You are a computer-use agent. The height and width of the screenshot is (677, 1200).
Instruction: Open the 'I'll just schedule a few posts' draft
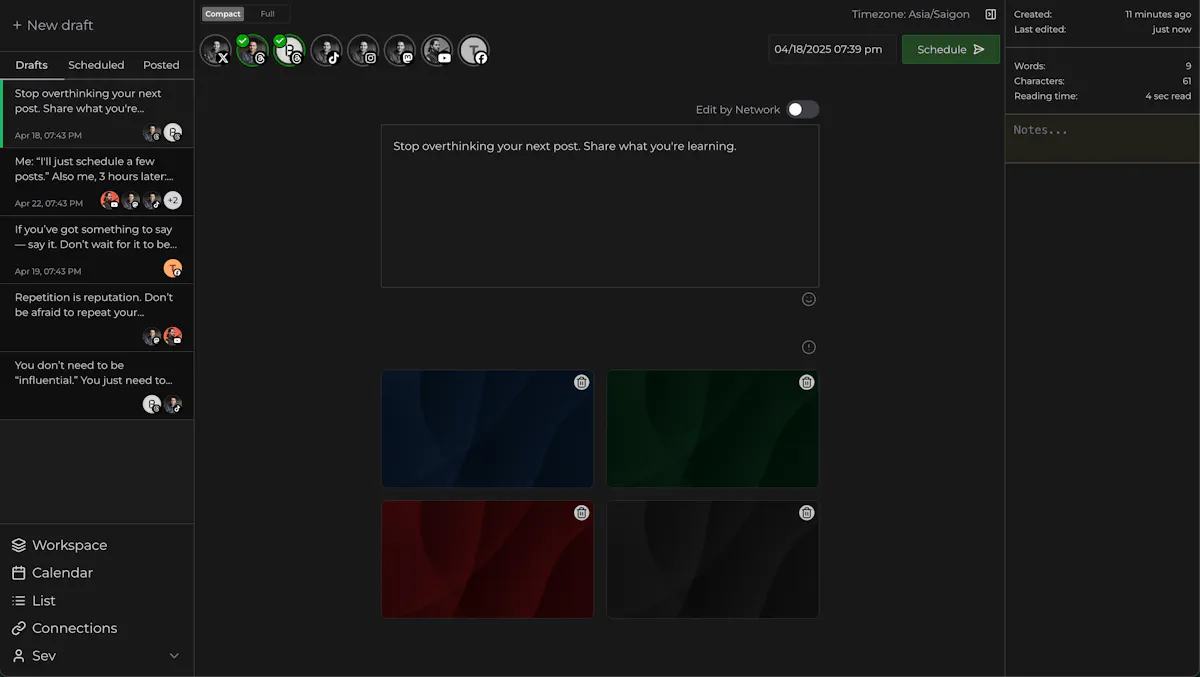point(97,182)
